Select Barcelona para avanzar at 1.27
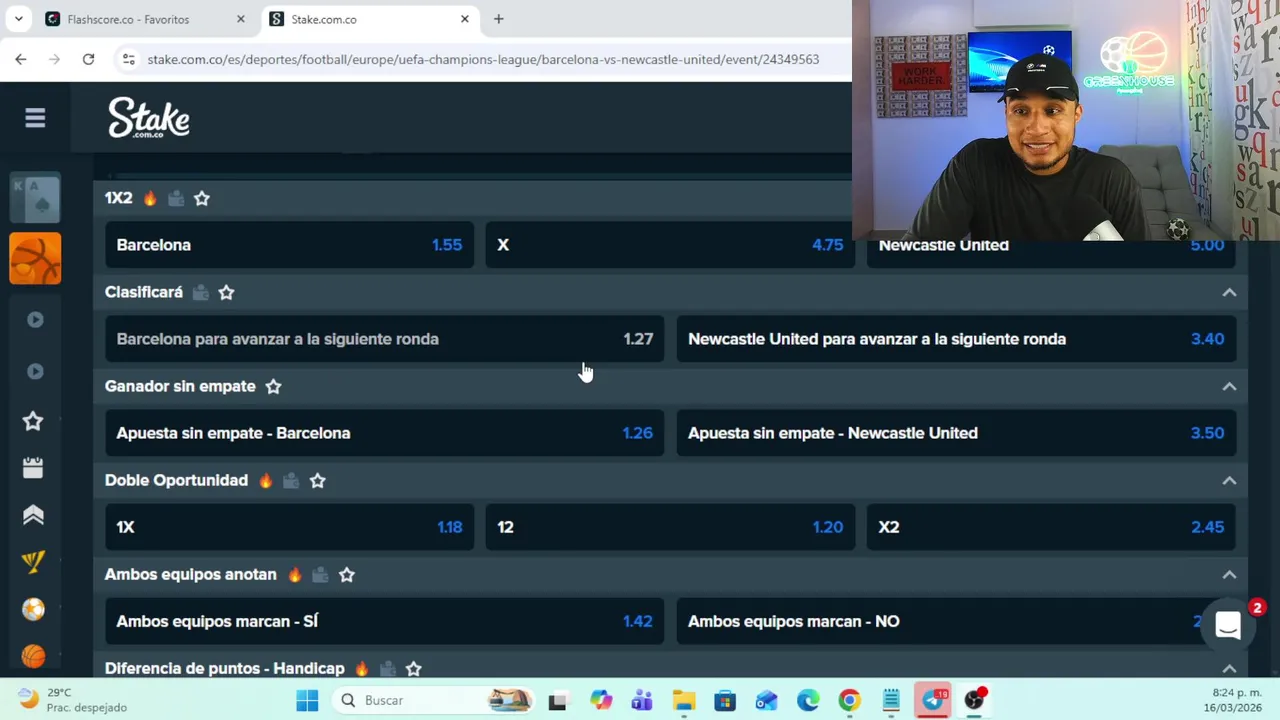The image size is (1280, 720). pyautogui.click(x=385, y=339)
